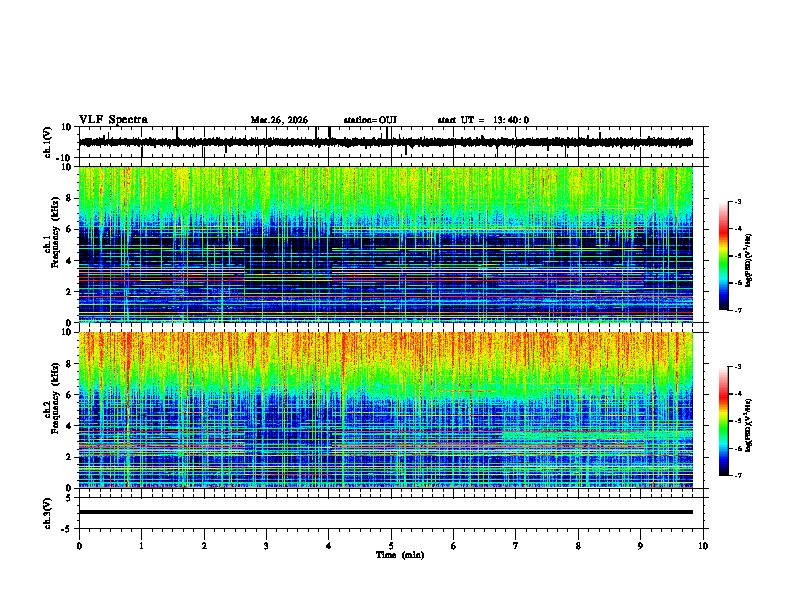
Task: Click the ch.2 spectrogram color scale bar
Action: [723, 421]
